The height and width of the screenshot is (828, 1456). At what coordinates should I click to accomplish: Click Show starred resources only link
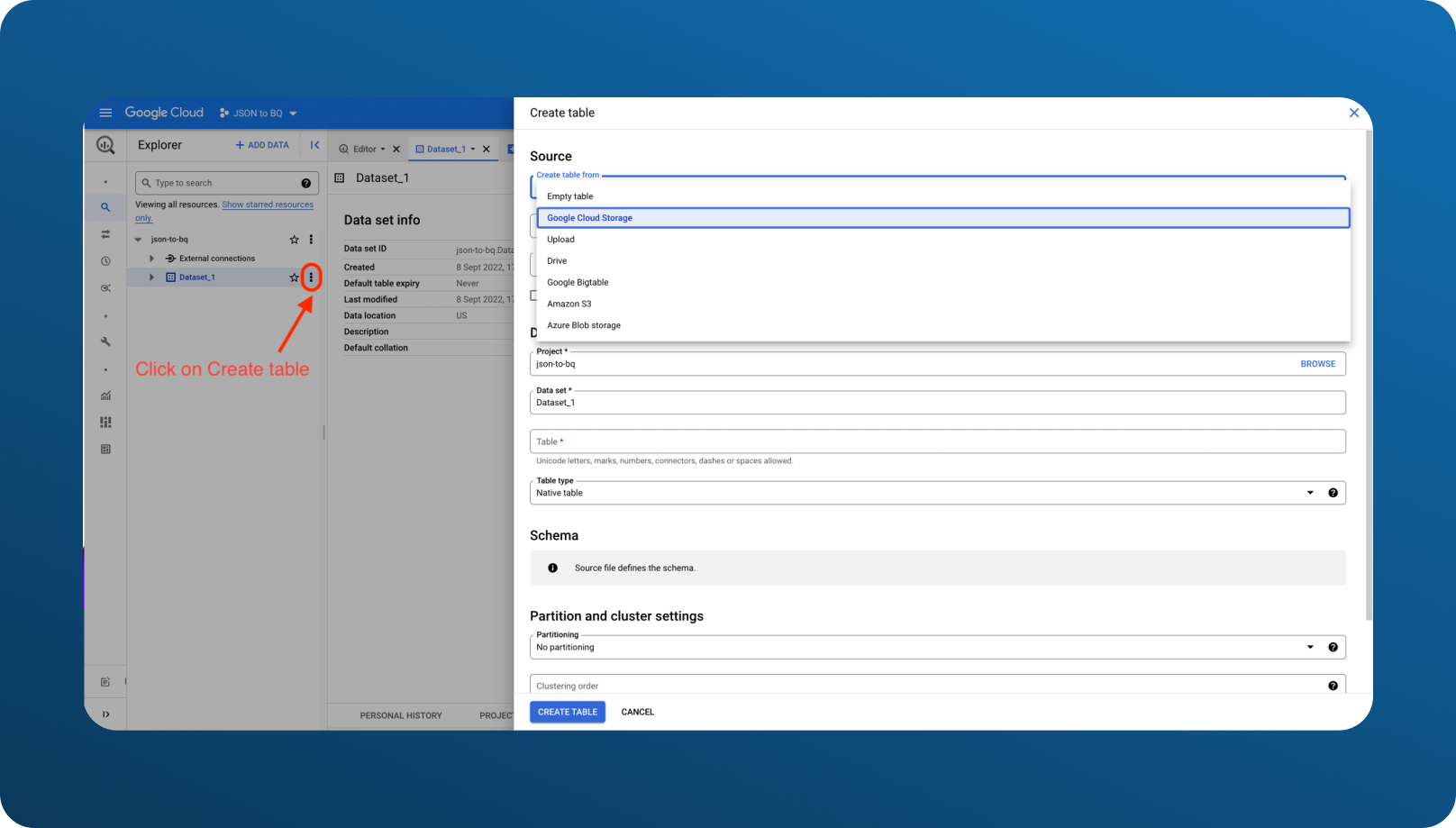coord(224,211)
